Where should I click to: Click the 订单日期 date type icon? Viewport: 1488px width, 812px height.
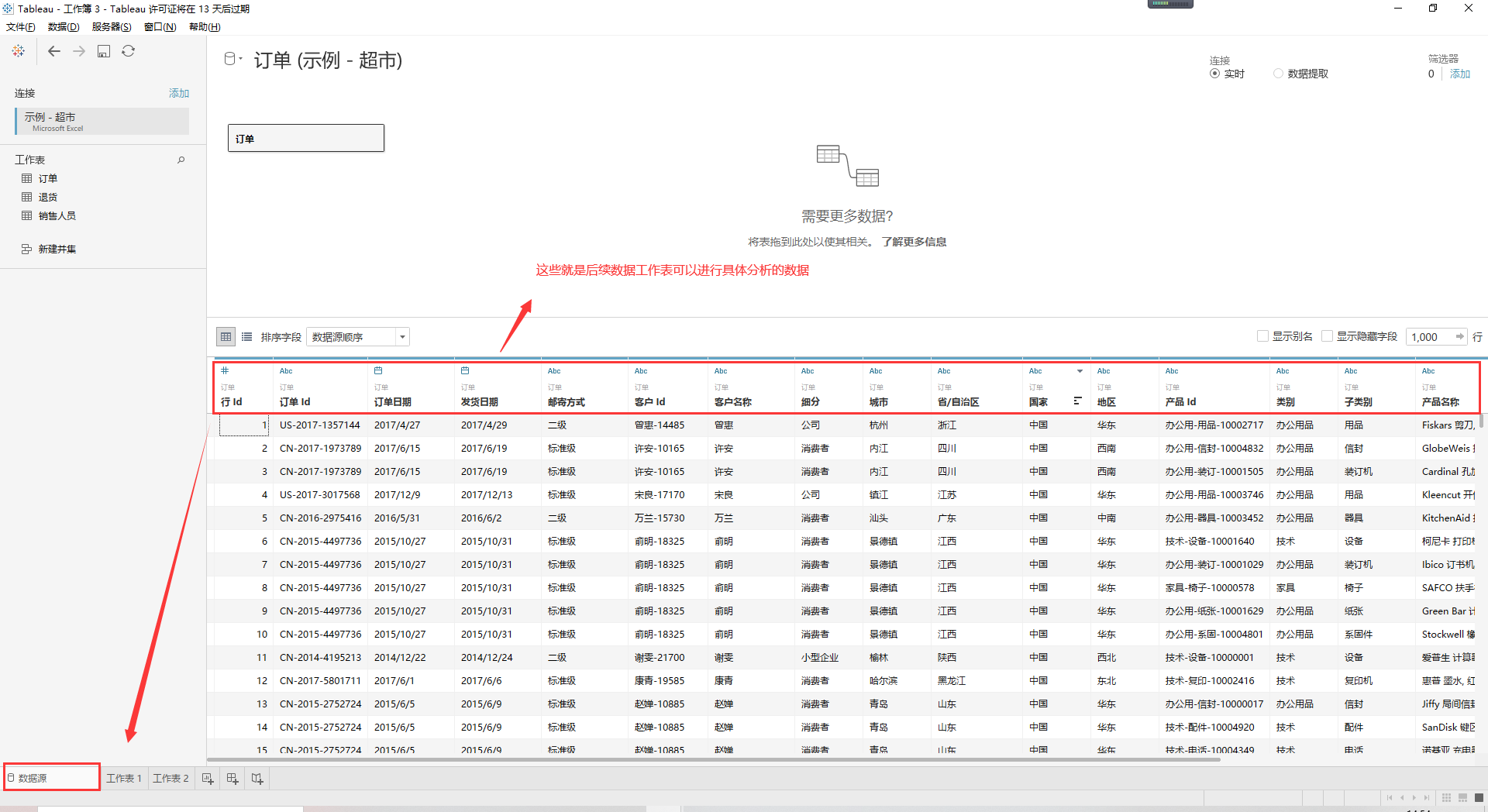[x=378, y=370]
